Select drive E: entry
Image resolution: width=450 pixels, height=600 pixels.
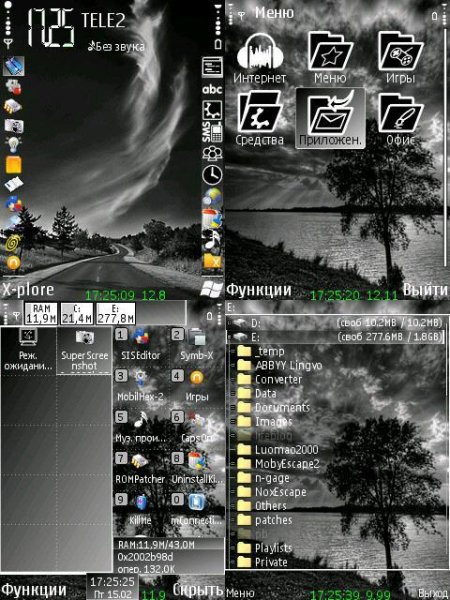tap(336, 337)
